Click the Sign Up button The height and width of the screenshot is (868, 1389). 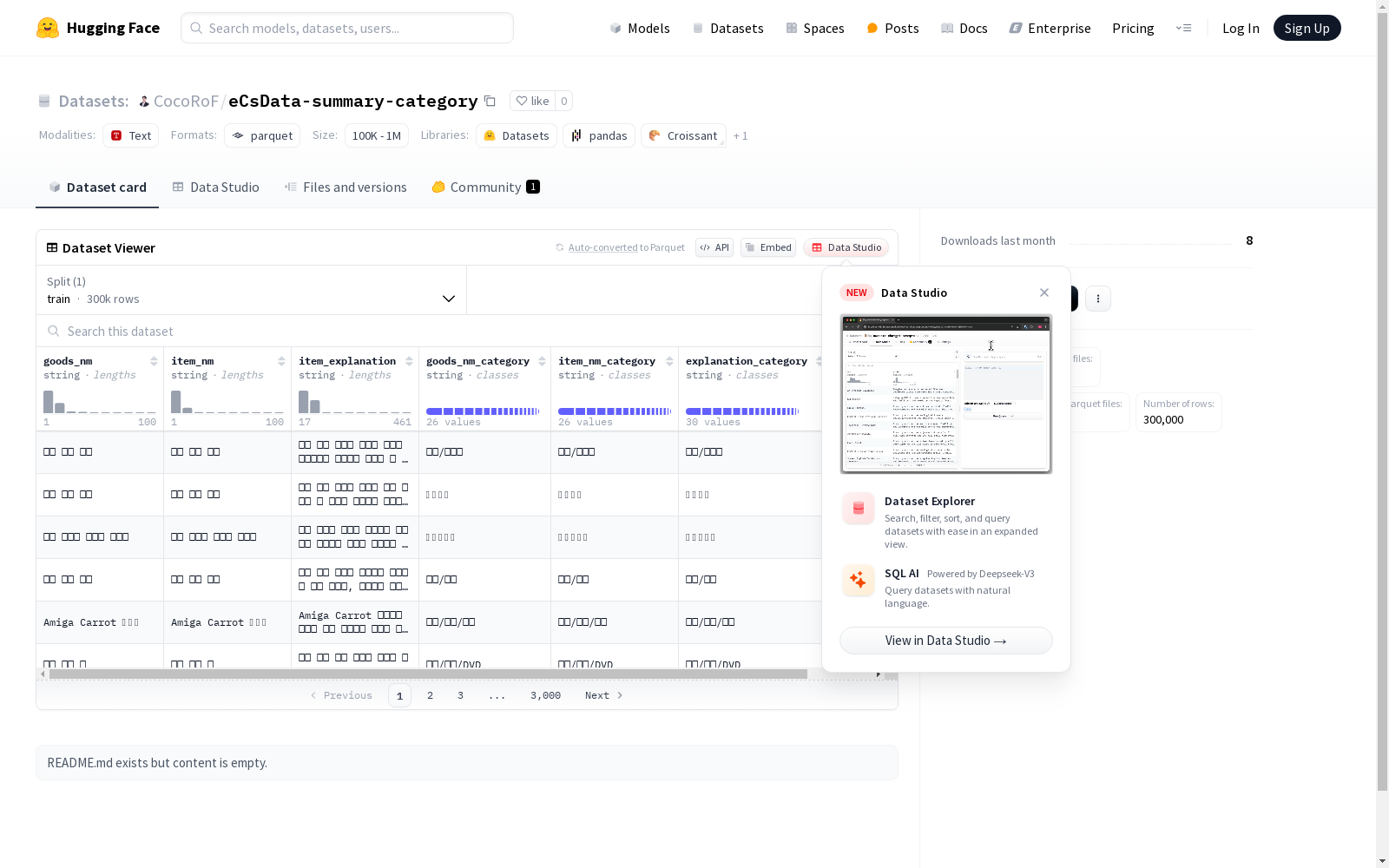(x=1307, y=28)
